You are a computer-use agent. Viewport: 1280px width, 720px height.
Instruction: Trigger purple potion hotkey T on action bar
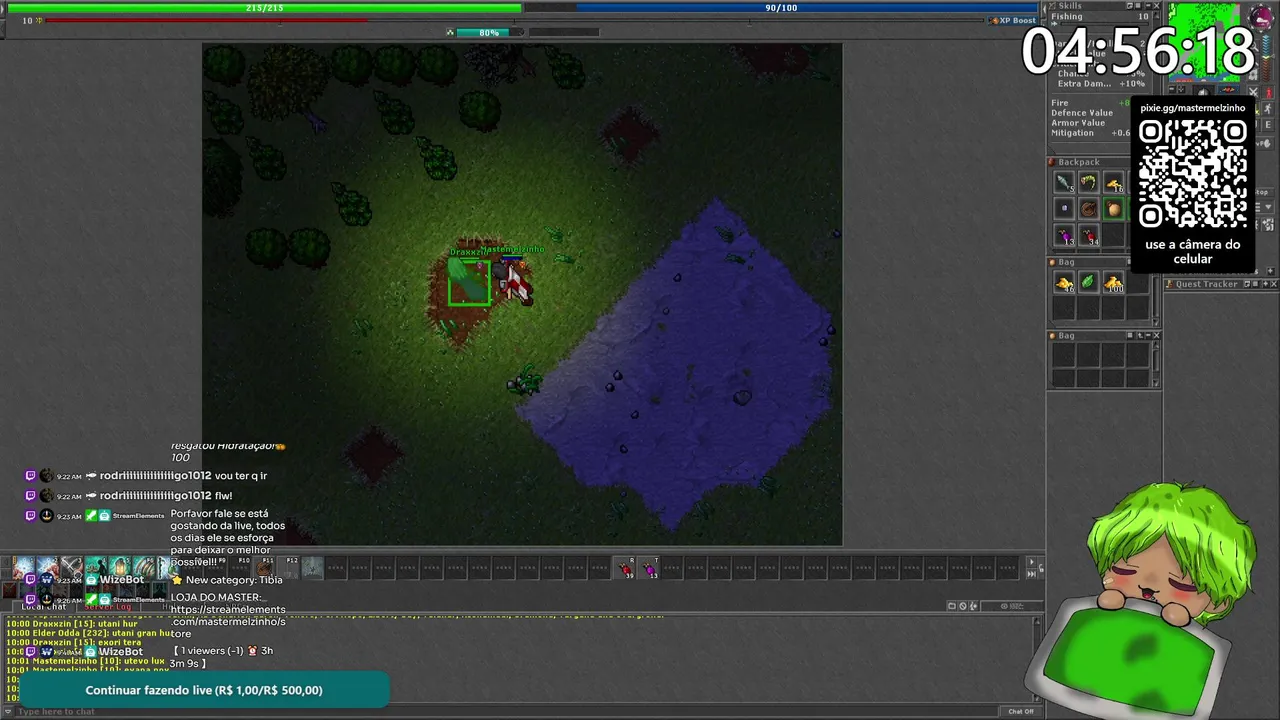pyautogui.click(x=650, y=569)
